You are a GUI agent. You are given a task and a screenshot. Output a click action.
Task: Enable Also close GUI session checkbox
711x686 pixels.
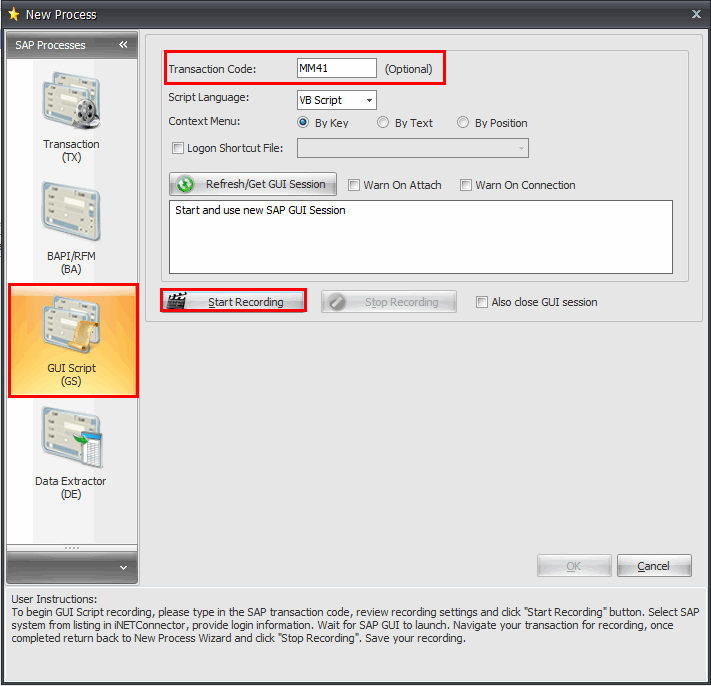tap(482, 302)
